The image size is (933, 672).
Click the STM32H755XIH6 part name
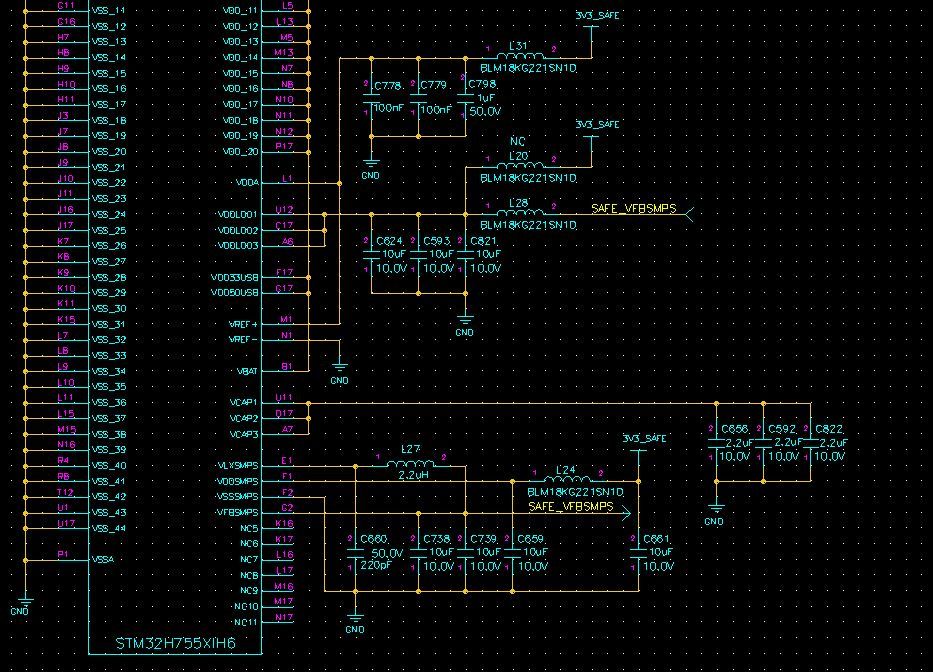[176, 643]
